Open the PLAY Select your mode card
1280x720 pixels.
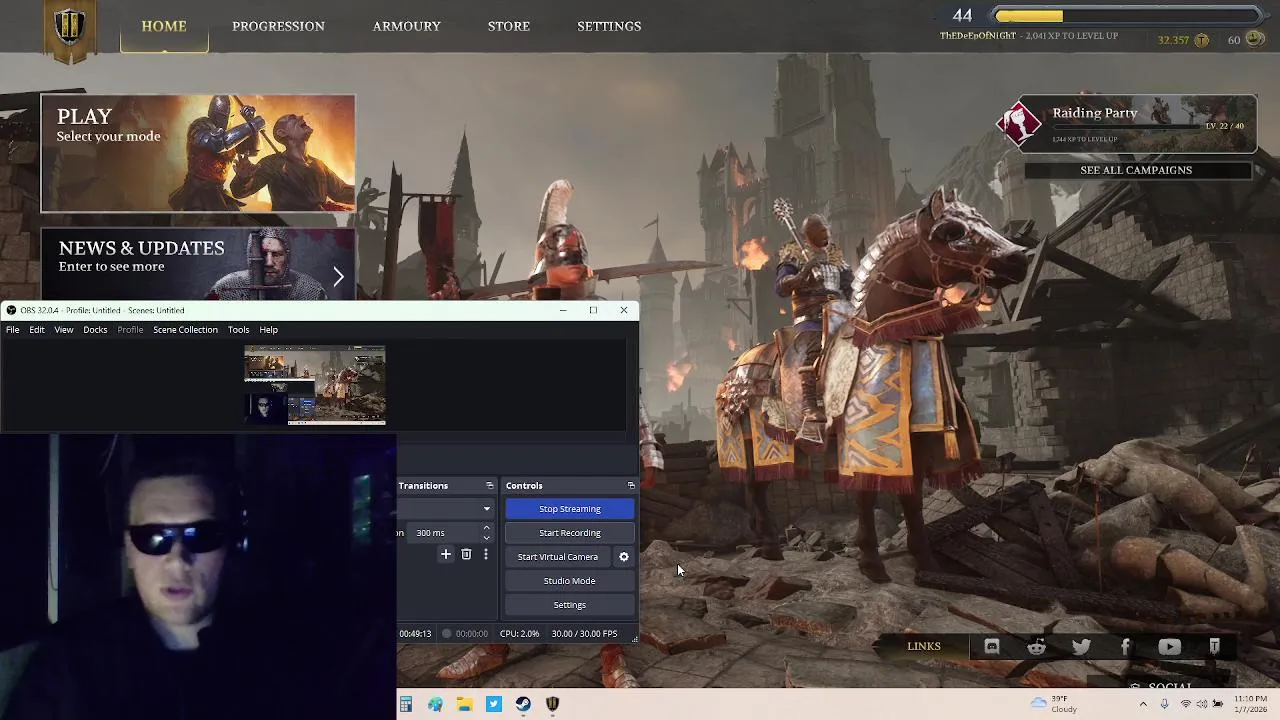point(198,153)
